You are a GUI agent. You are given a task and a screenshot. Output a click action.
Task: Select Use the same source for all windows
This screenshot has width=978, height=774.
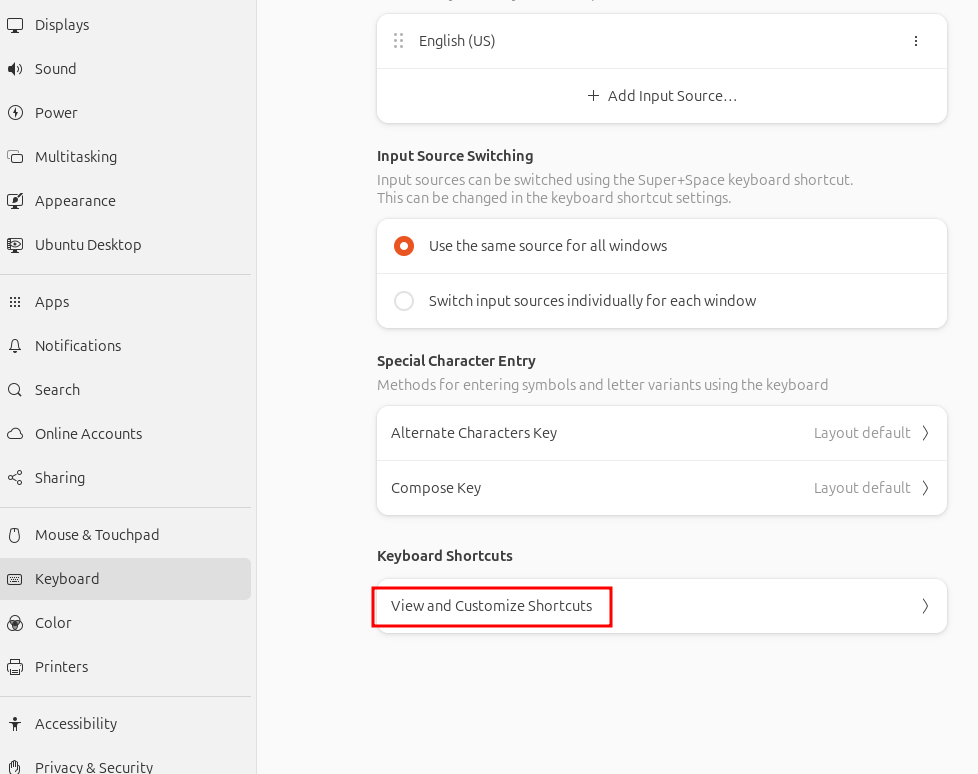(x=404, y=246)
